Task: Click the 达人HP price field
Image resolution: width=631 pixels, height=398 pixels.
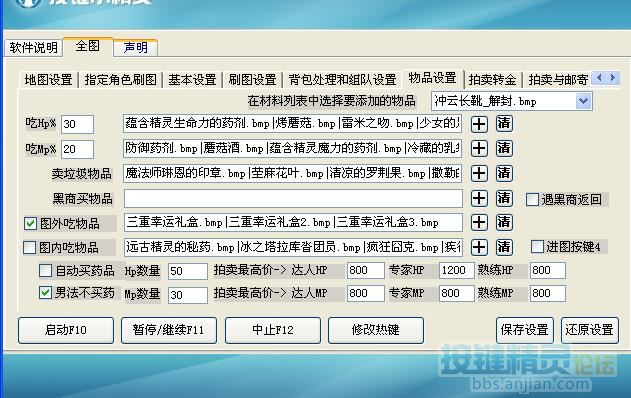Action: click(365, 270)
